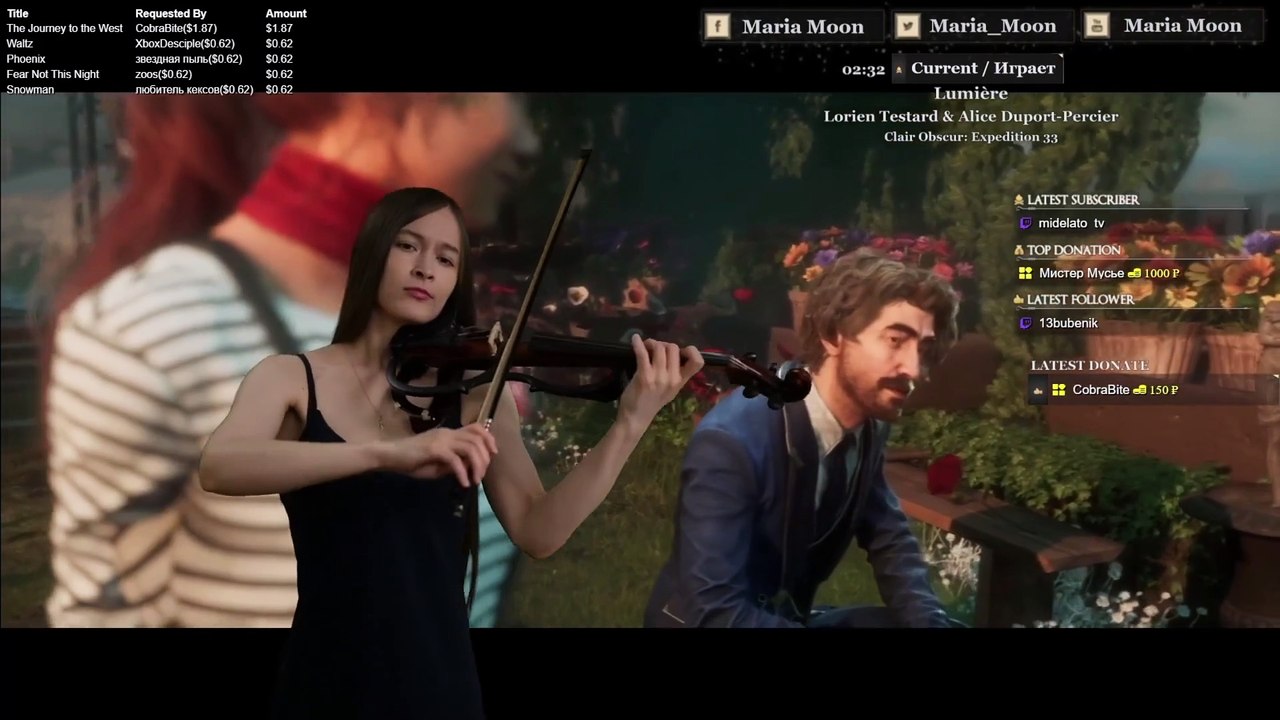Open the Maria Moon Facebook link
This screenshot has height=720, width=1280.
[803, 26]
